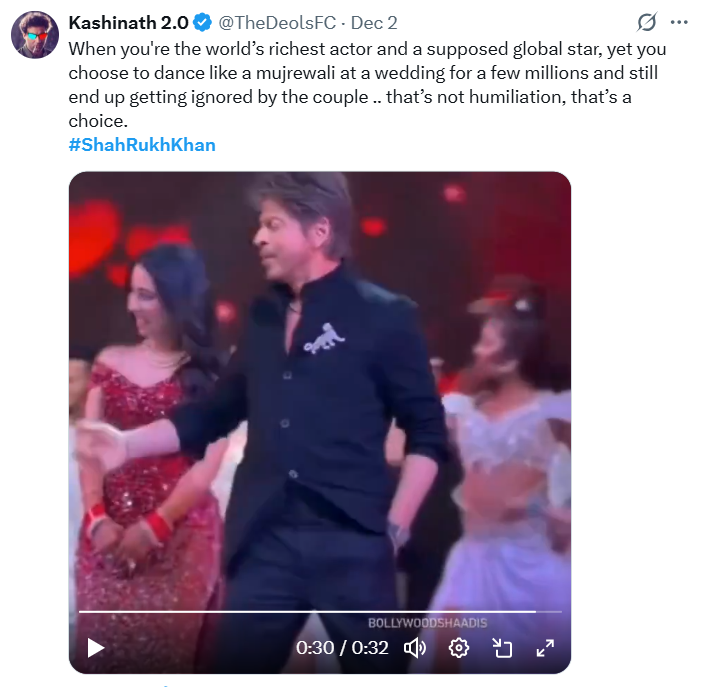Open the video settings gear
Screen dimensions: 704x687
click(459, 648)
